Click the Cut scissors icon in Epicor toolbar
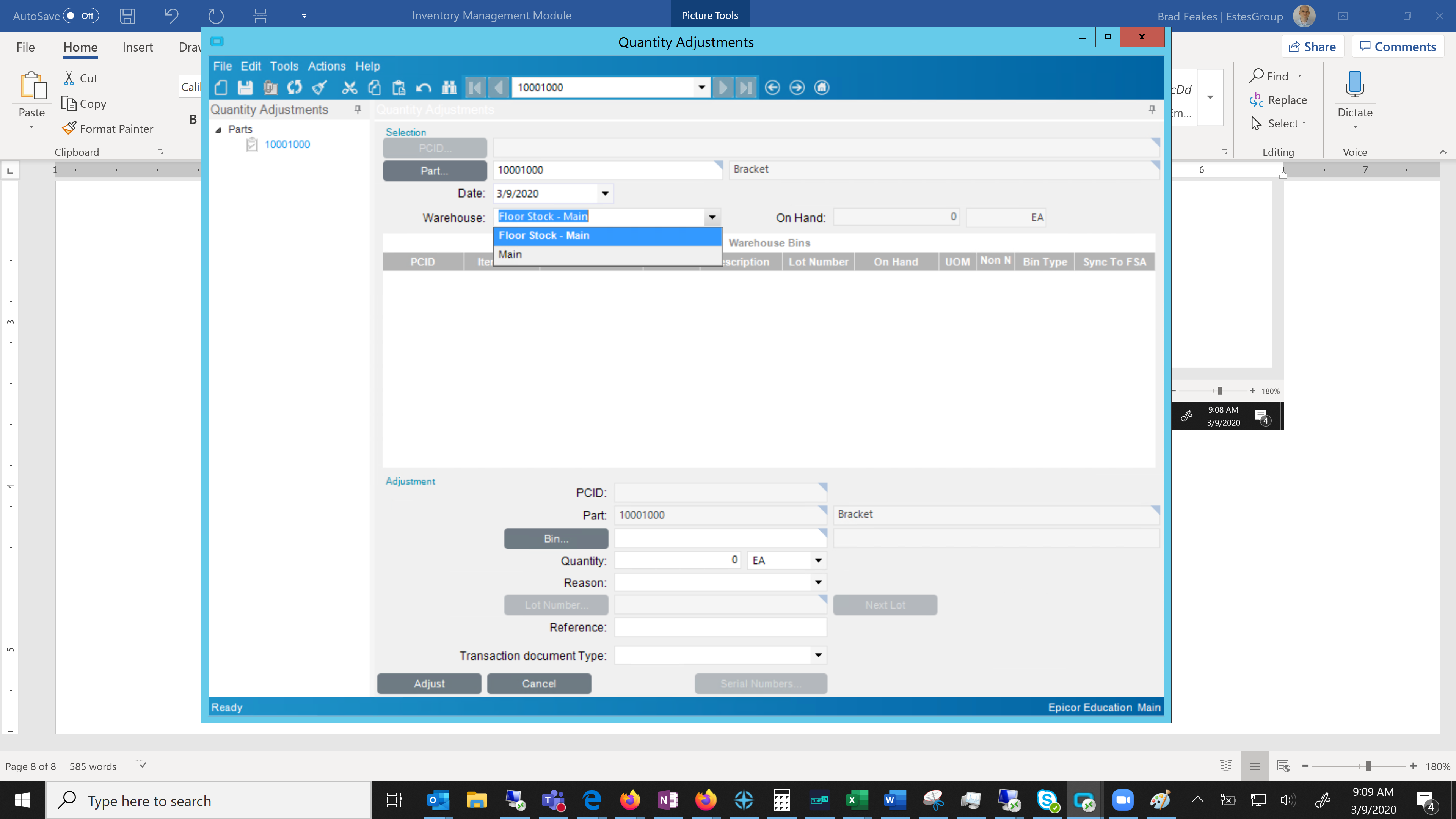 349,87
